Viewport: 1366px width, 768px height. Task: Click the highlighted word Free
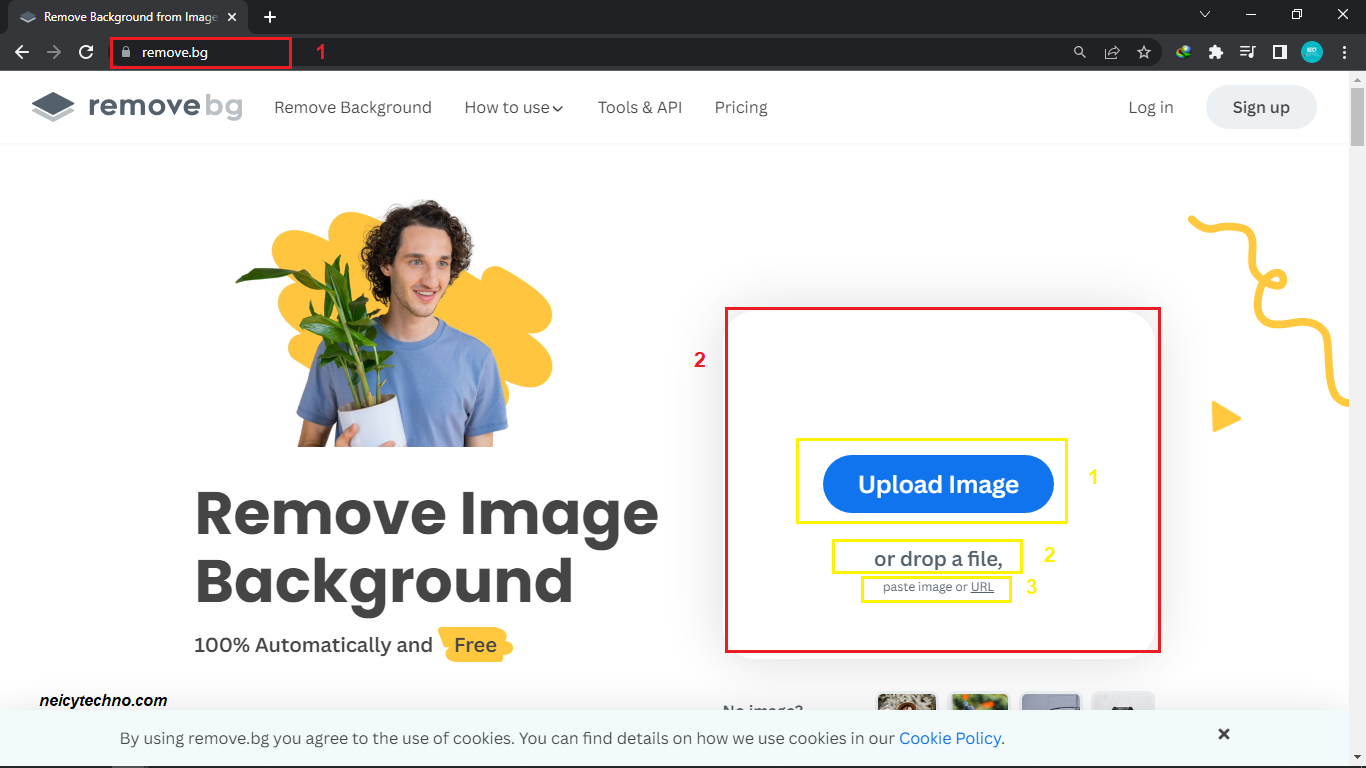click(x=475, y=645)
